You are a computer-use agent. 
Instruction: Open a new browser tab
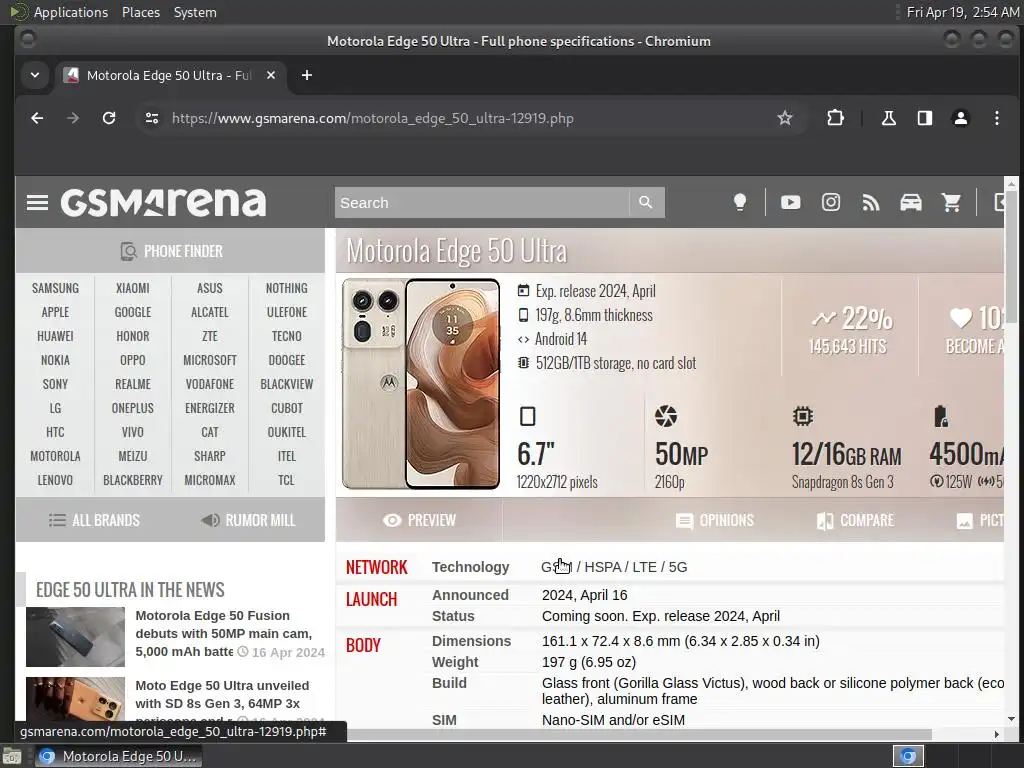point(307,75)
